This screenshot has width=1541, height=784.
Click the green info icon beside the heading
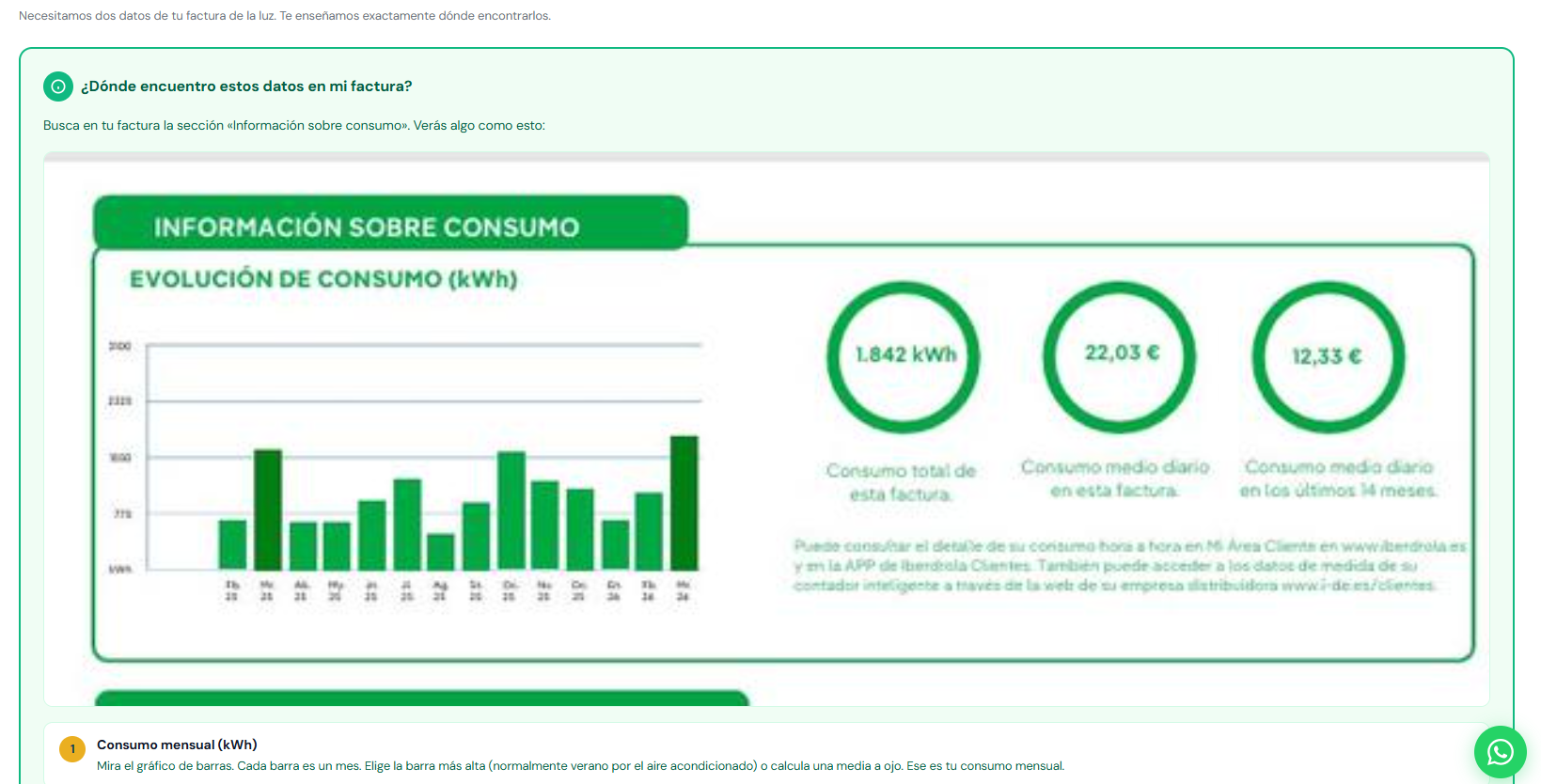pyautogui.click(x=58, y=86)
